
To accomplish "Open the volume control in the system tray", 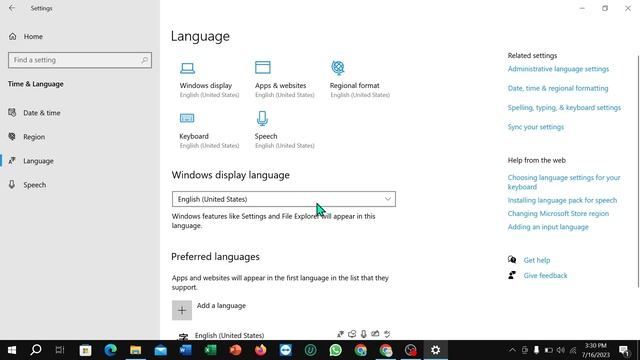I will pyautogui.click(x=561, y=350).
